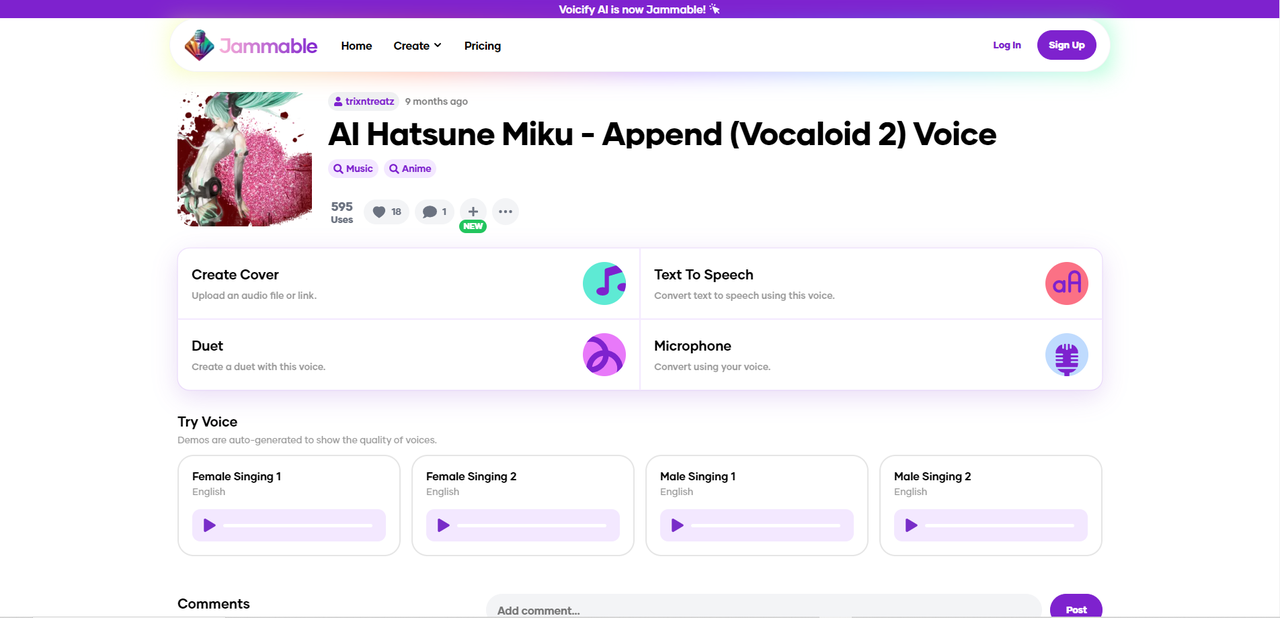Open the Duet option
This screenshot has width=1280, height=618.
pyautogui.click(x=408, y=355)
